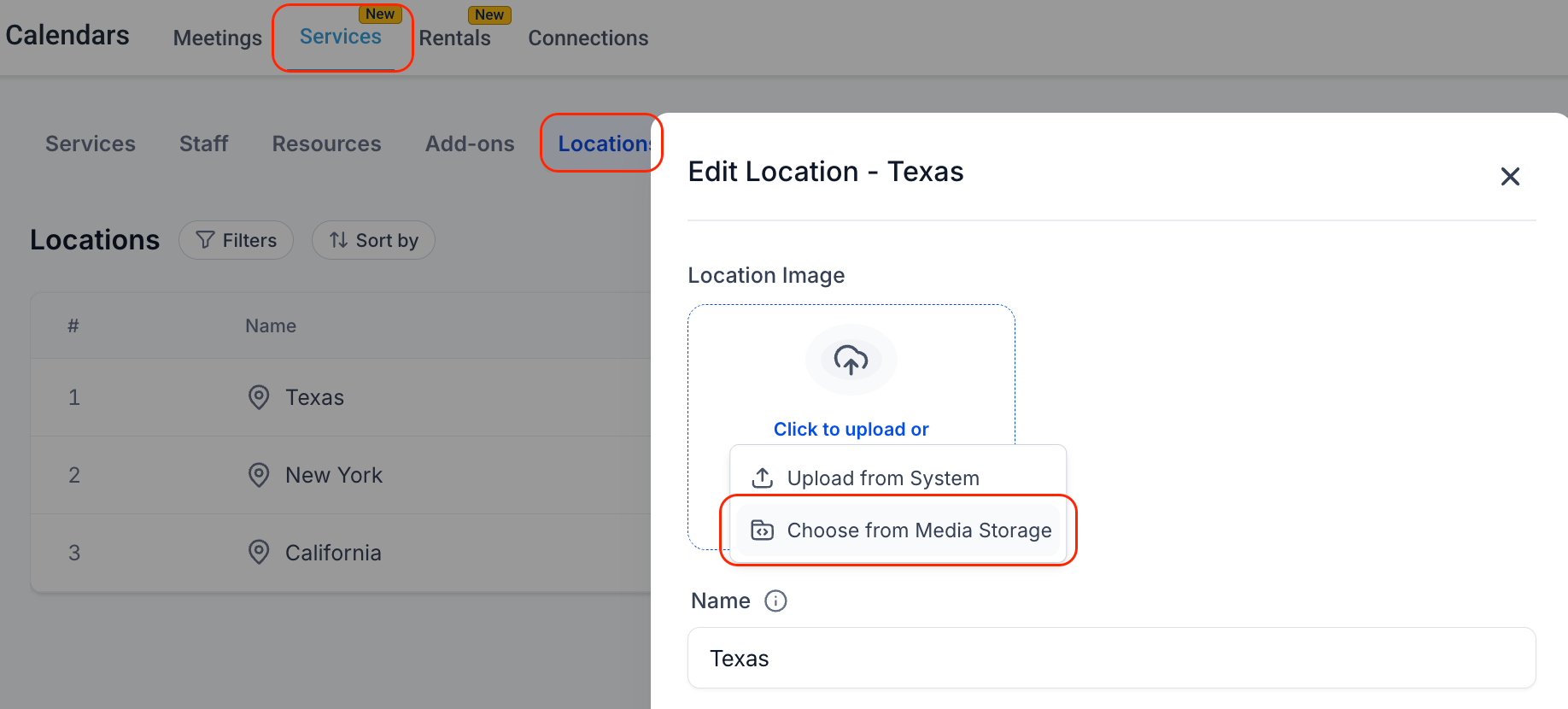Select the New York location row
1568x709 pixels.
pyautogui.click(x=341, y=475)
